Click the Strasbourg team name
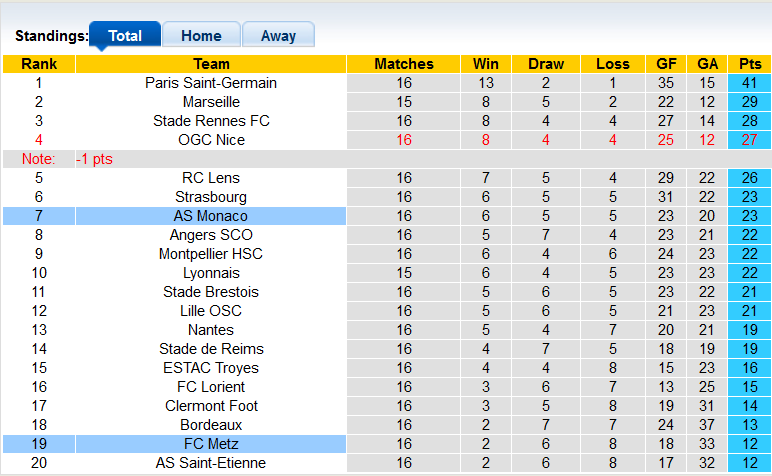The height and width of the screenshot is (476, 772). 211,197
